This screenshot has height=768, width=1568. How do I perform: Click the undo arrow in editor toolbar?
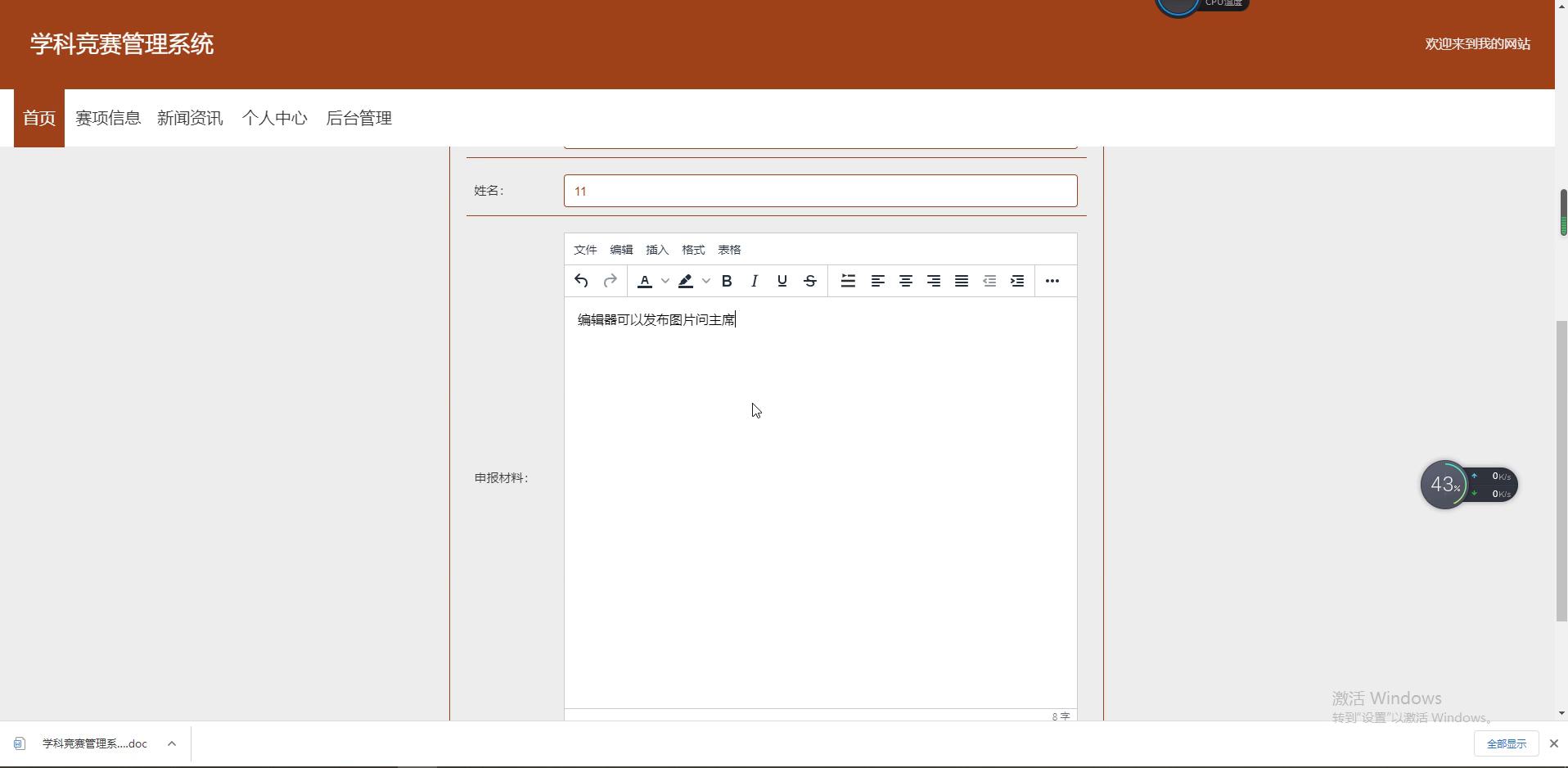(581, 281)
